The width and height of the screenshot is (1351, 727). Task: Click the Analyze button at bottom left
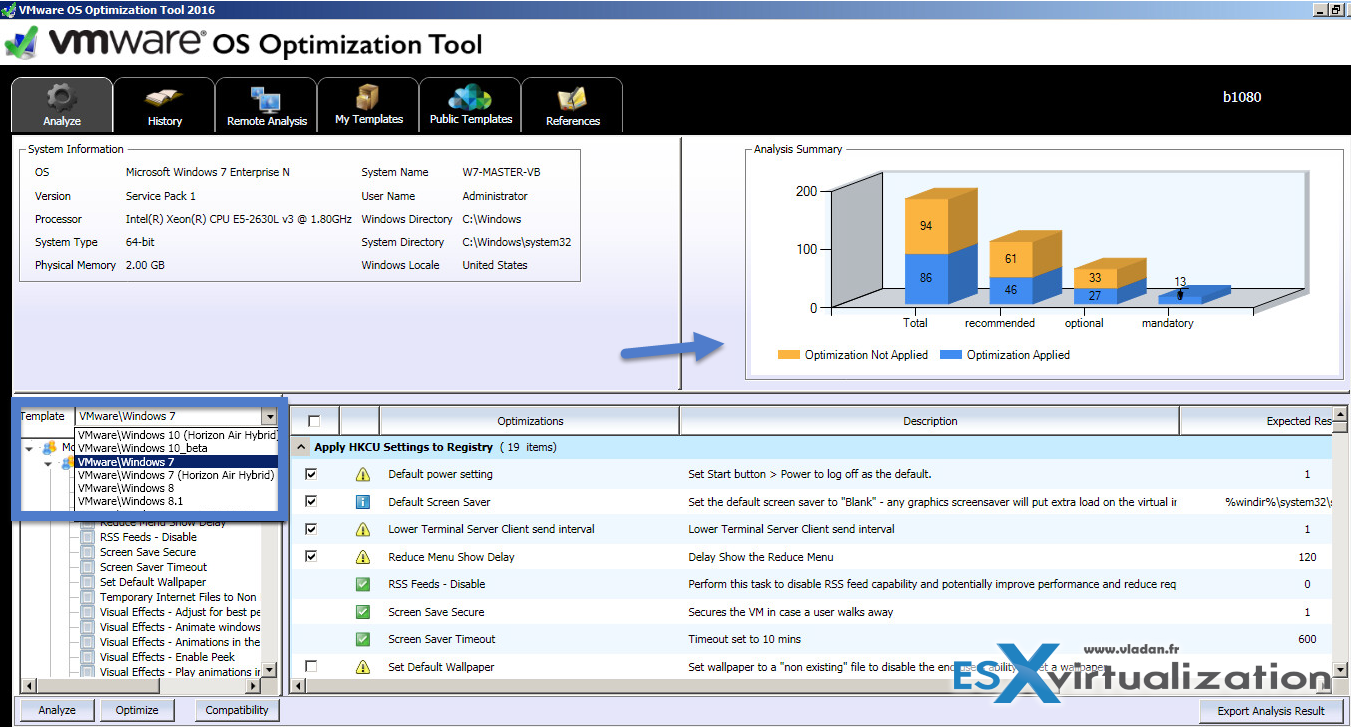click(57, 710)
